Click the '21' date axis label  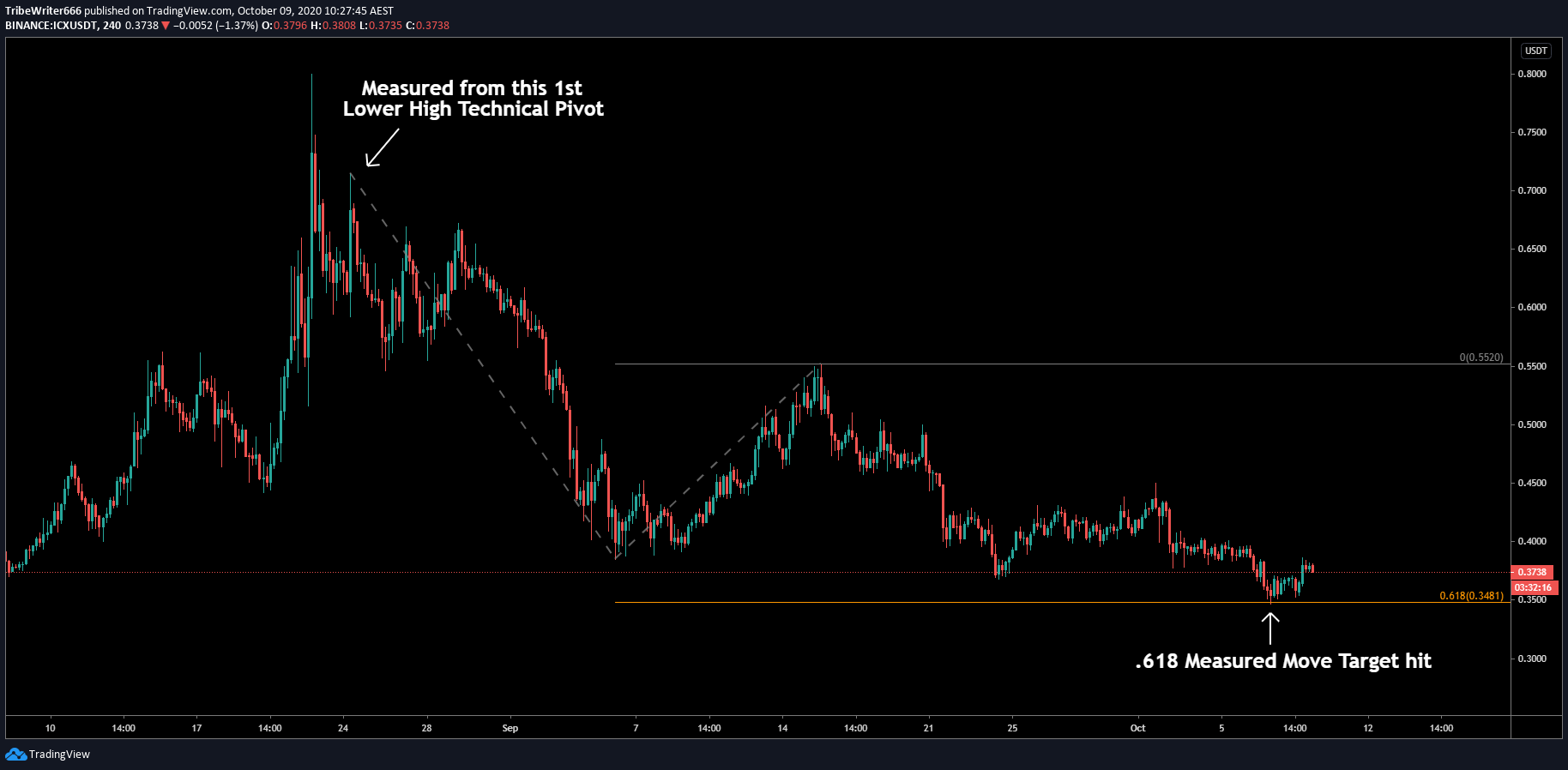[x=928, y=728]
